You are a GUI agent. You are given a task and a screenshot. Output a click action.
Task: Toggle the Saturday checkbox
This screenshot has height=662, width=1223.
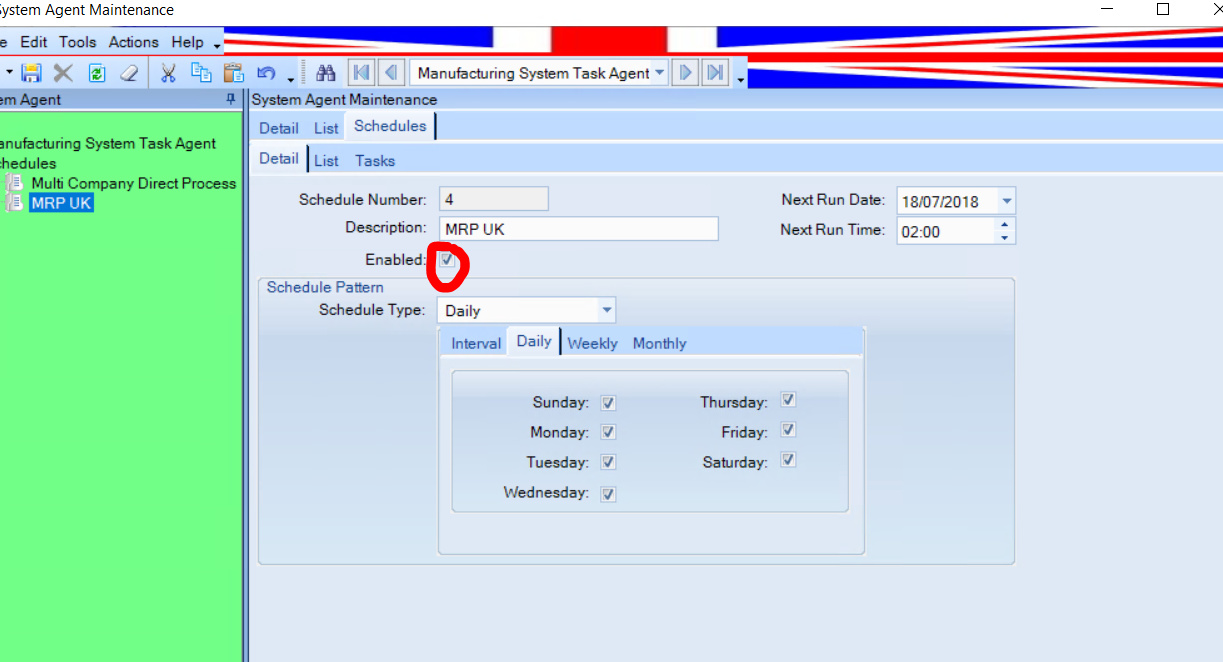click(788, 460)
